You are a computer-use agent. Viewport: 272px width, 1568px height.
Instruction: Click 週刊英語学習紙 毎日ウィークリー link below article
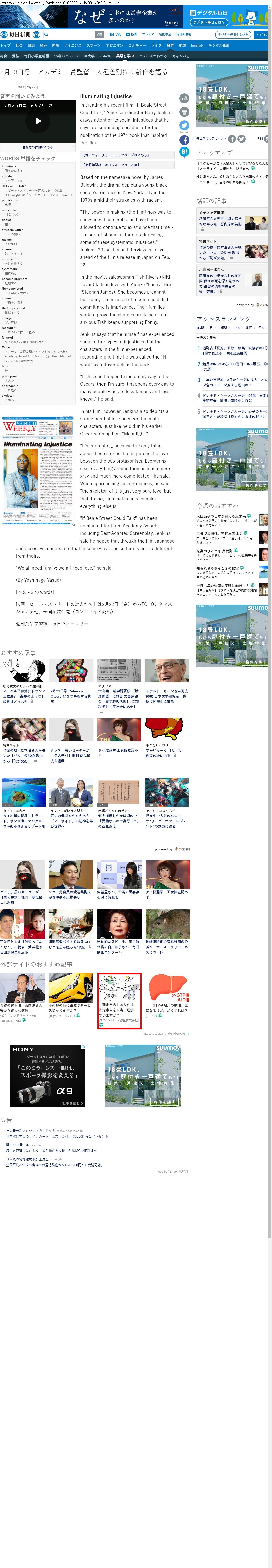(x=52, y=624)
